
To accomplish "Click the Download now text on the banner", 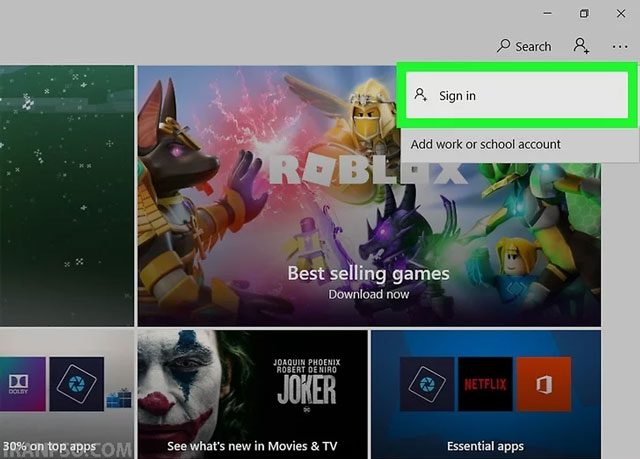I will [x=369, y=294].
